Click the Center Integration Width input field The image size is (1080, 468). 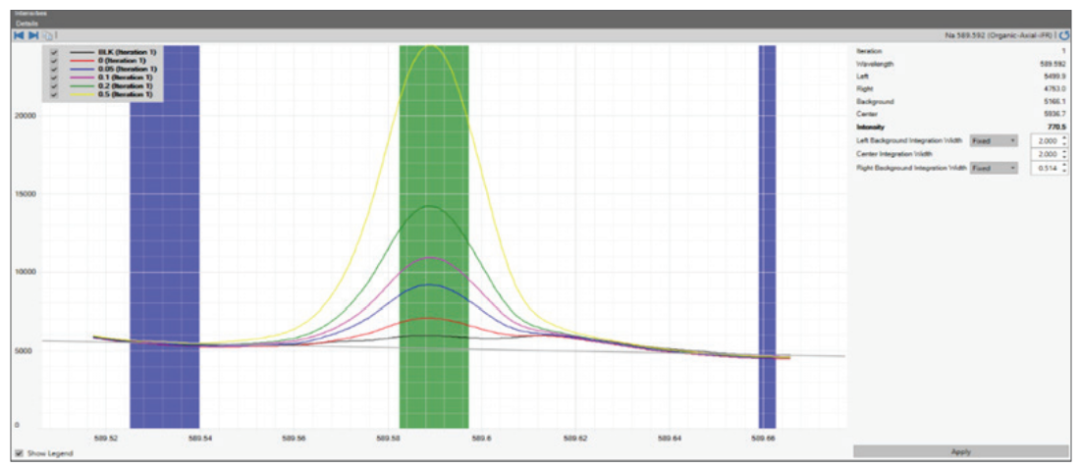click(1043, 155)
